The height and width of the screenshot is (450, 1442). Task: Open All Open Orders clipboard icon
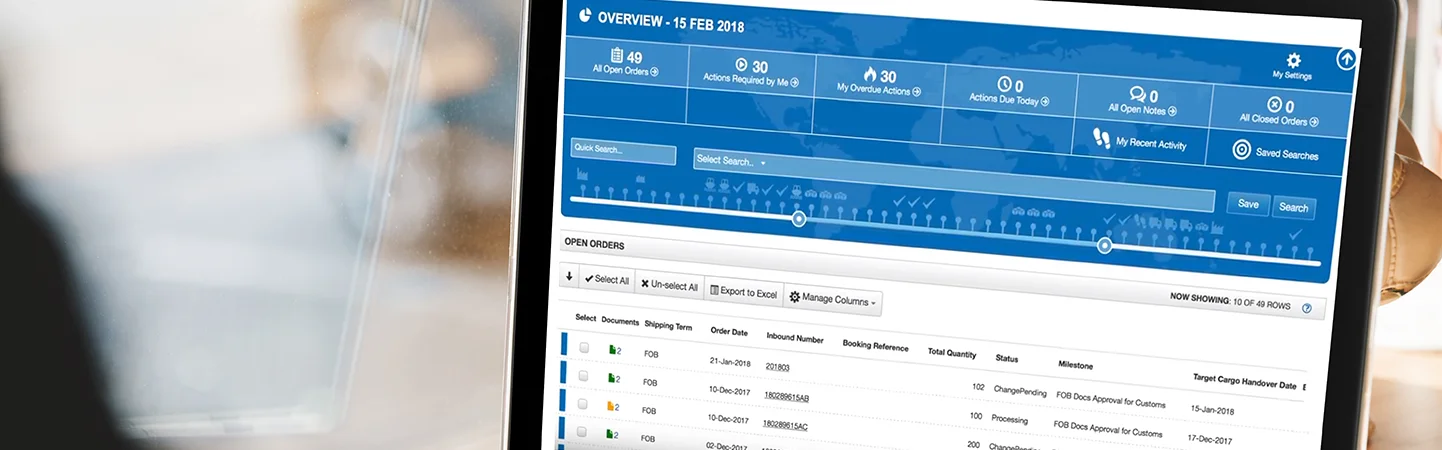click(x=616, y=55)
